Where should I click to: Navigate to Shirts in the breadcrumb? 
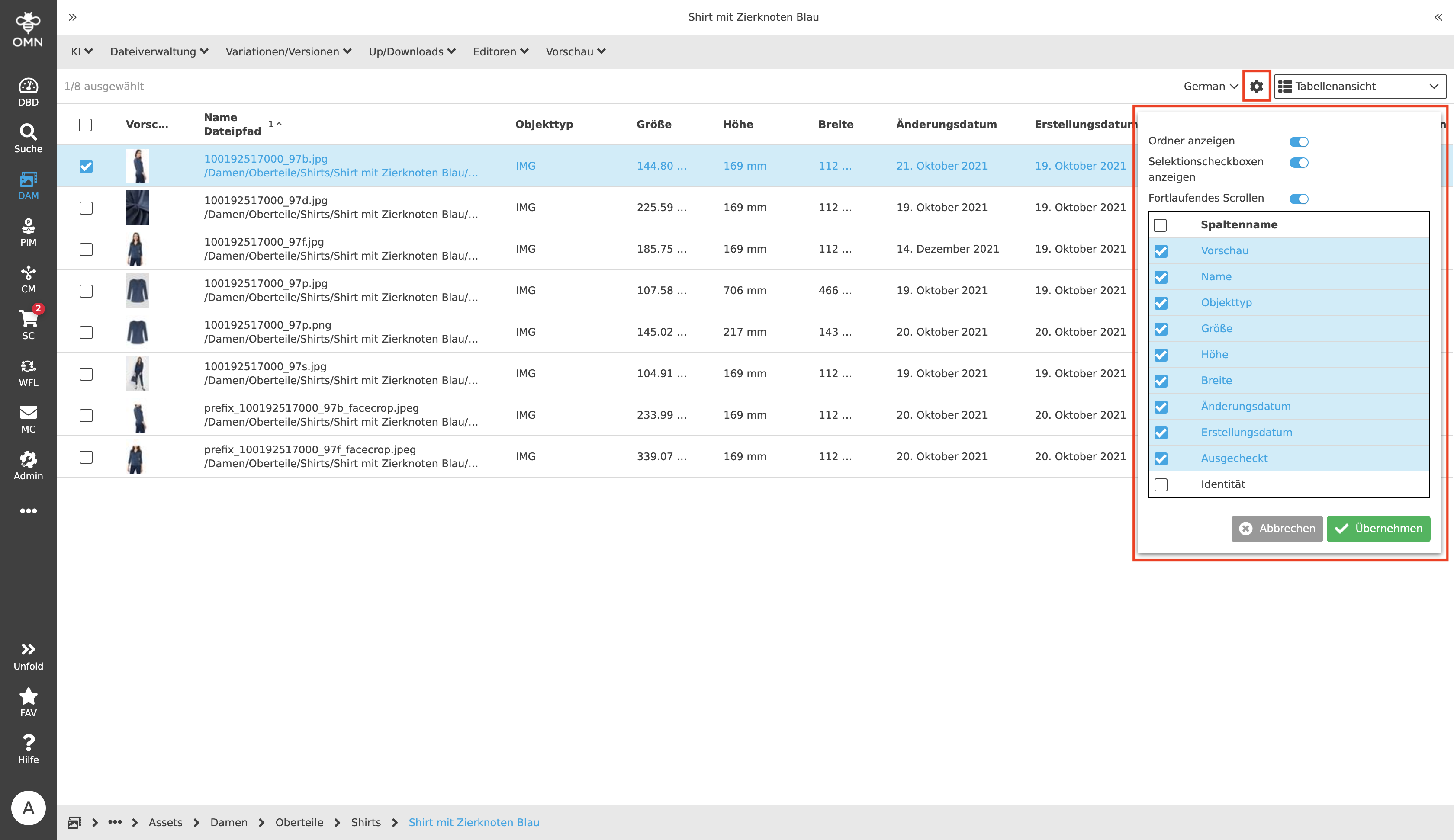pos(366,822)
